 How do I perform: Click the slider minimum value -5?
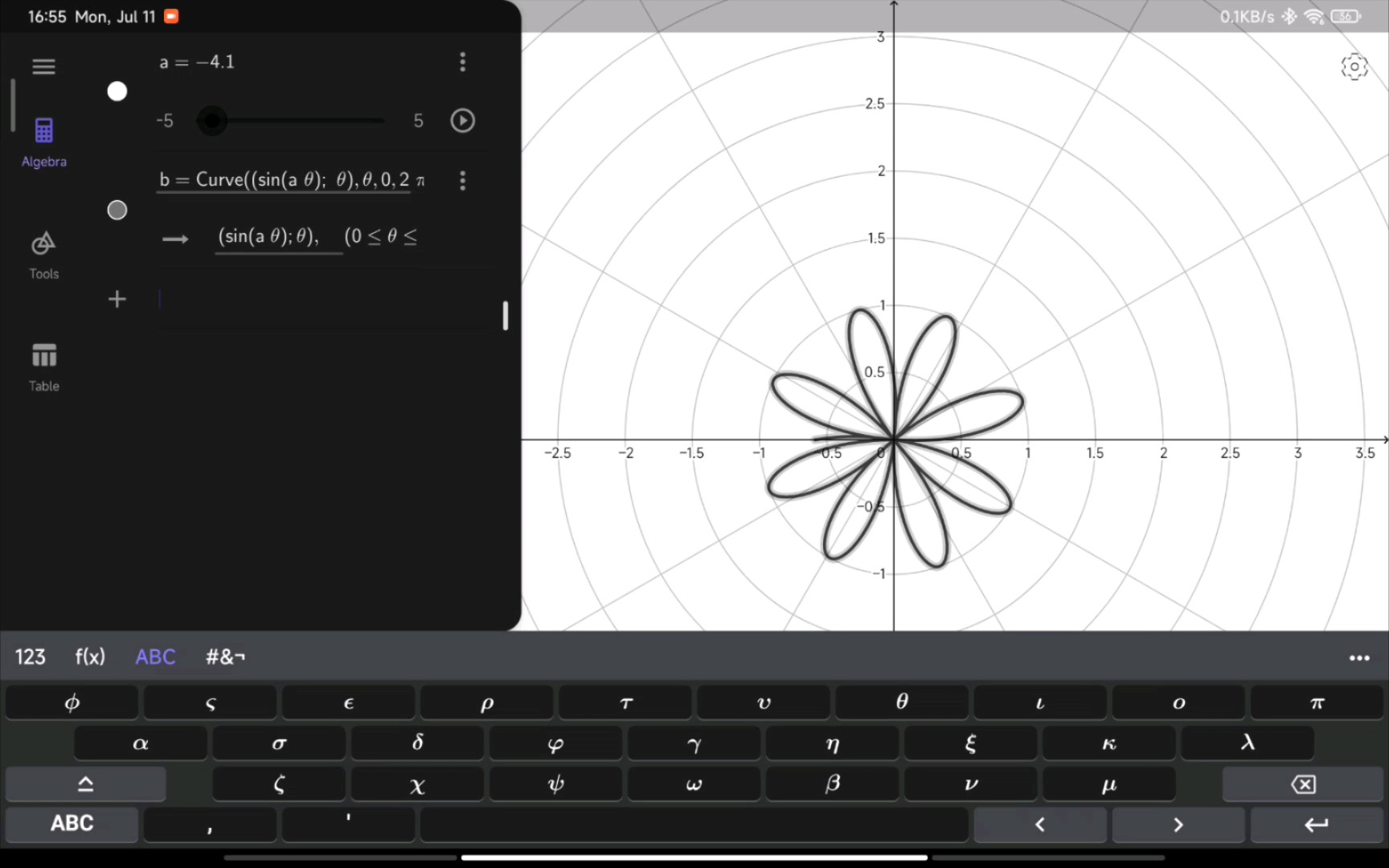165,121
